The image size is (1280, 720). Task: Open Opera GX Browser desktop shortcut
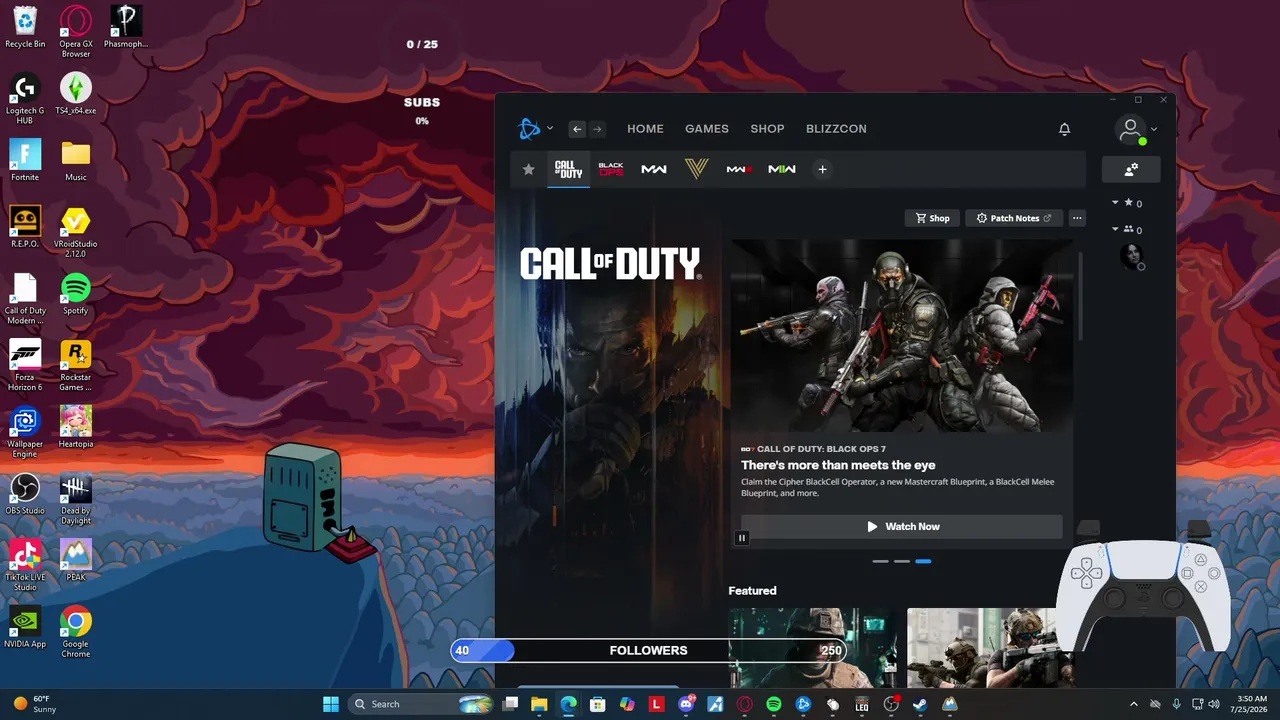coord(76,31)
